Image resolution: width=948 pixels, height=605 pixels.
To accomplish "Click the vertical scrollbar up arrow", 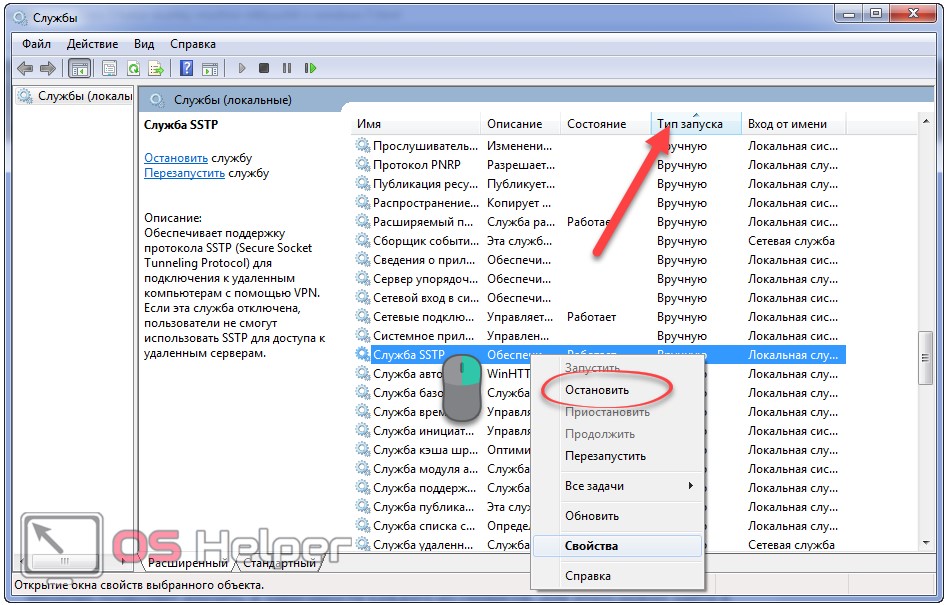I will (926, 121).
